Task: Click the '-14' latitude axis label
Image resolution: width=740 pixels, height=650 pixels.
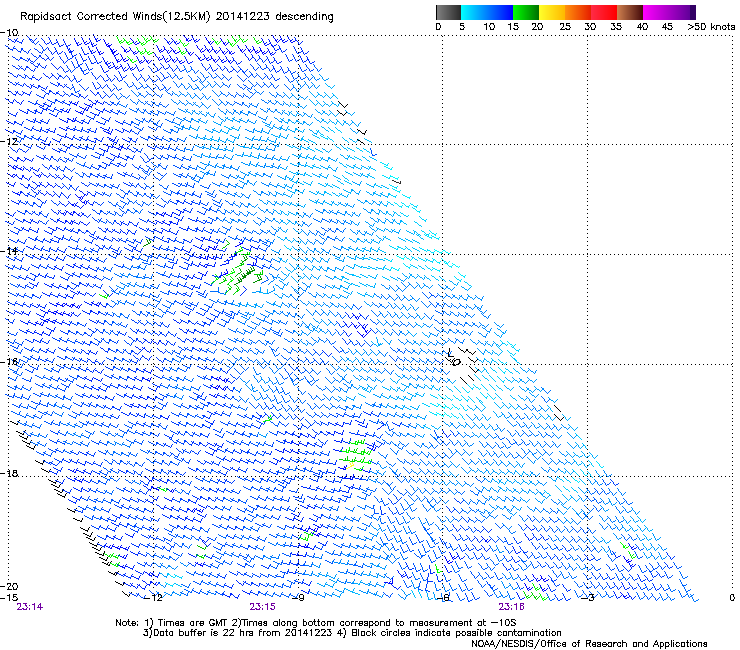Action: coord(9,251)
